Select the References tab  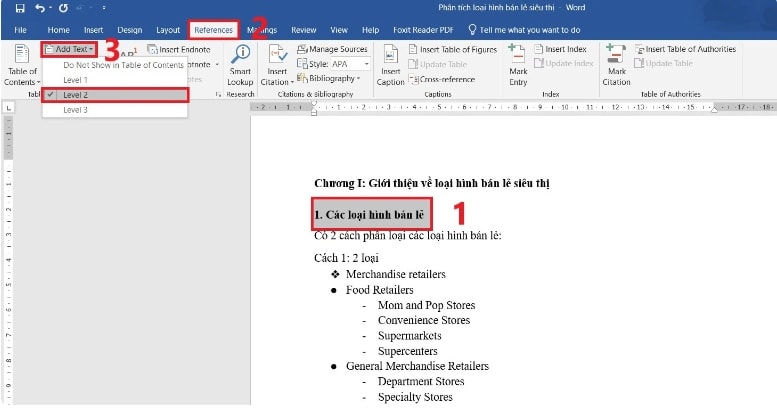(x=213, y=30)
